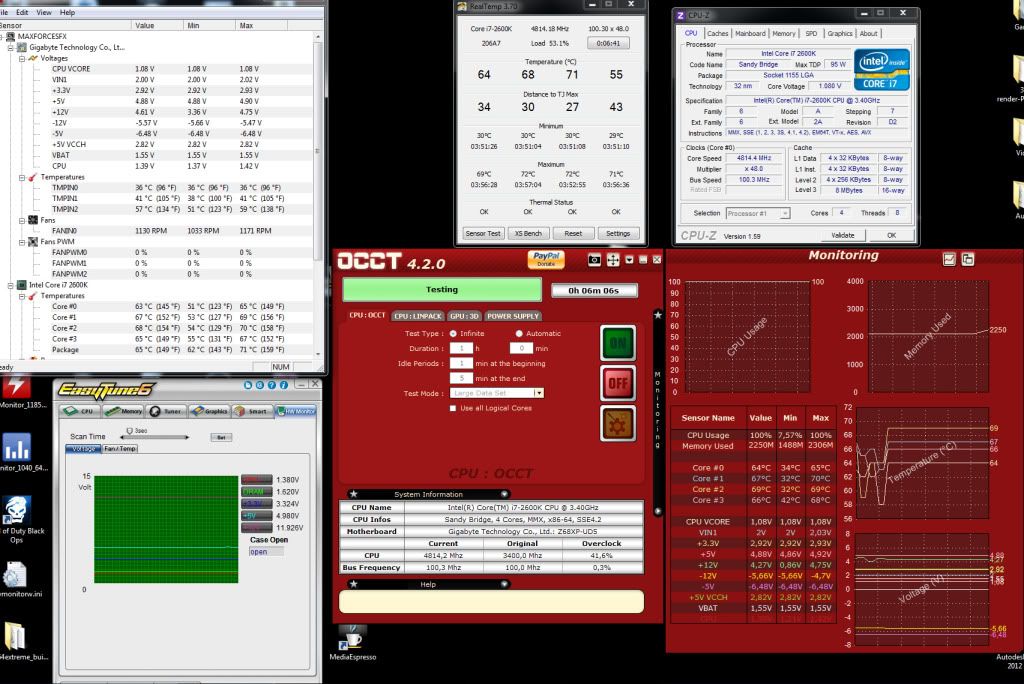Screen dimensions: 1024x684
Task: Click the green ON button in OCCT
Action: pos(617,342)
